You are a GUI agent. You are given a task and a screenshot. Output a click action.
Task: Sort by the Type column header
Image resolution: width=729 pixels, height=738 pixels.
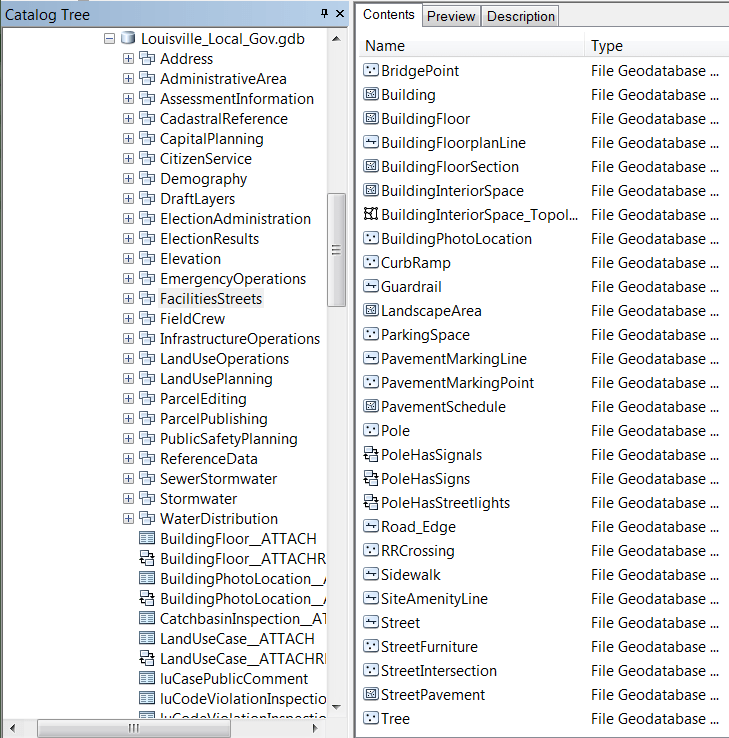click(x=657, y=46)
